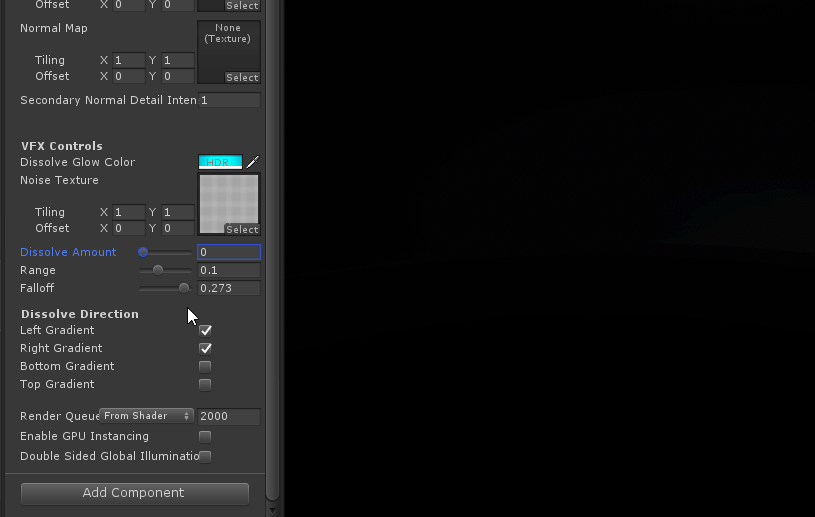This screenshot has height=517, width=815.
Task: Click the Dissolve Glow Color label
Action: click(77, 162)
